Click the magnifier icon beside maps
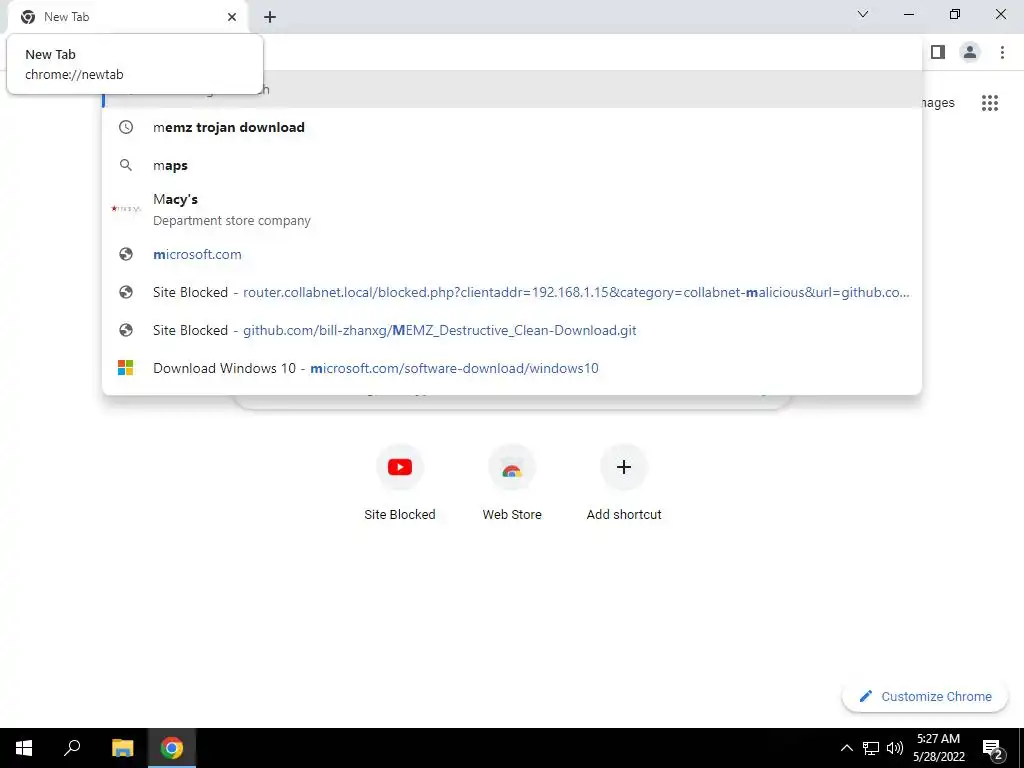Image resolution: width=1024 pixels, height=768 pixels. click(x=126, y=165)
